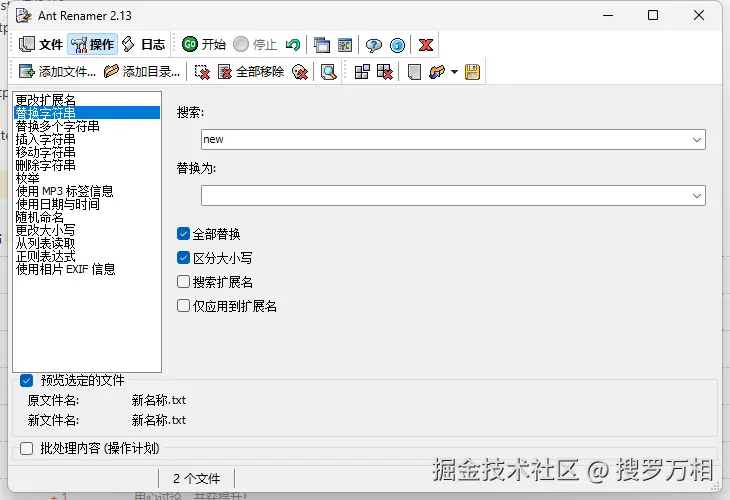Enable the 搜索扩展名 checkbox
The image size is (730, 500).
point(183,282)
